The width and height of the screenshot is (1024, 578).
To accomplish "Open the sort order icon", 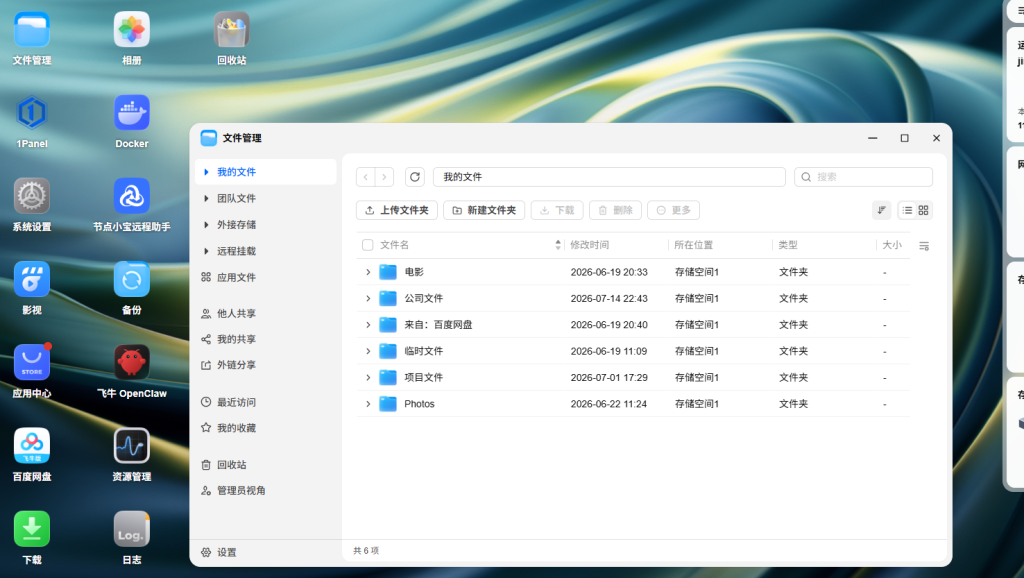I will click(882, 210).
